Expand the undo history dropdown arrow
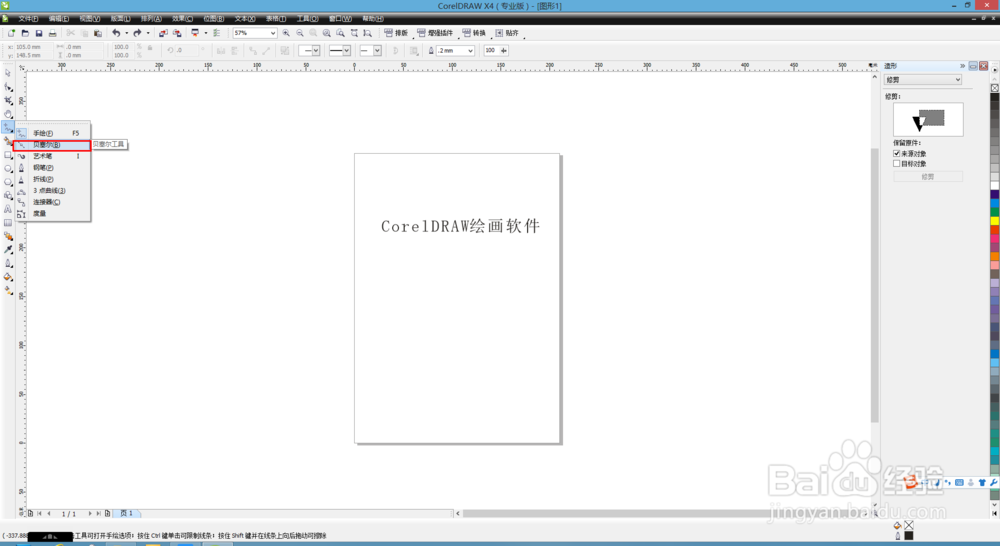Screen dimensions: 1000x546 click(126, 33)
